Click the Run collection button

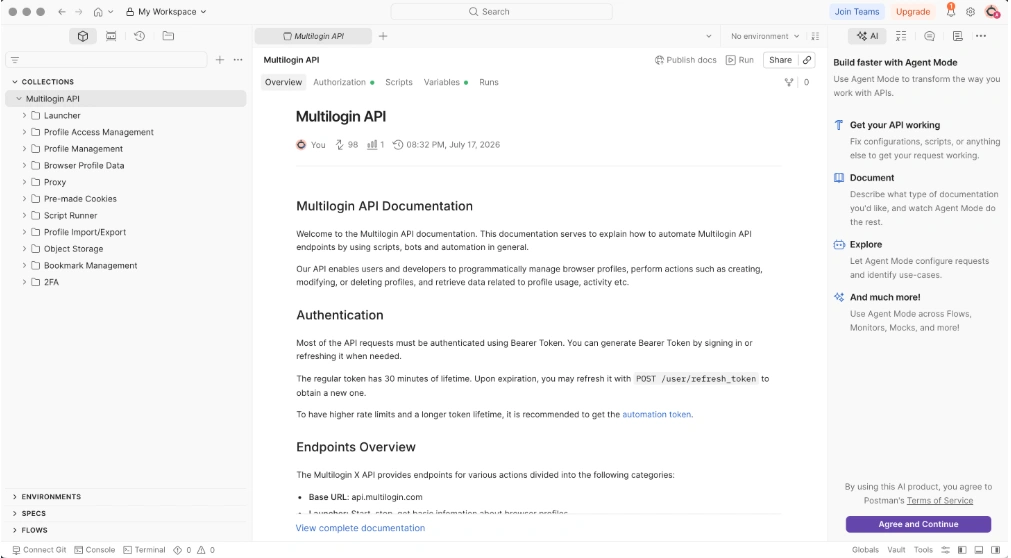740,60
